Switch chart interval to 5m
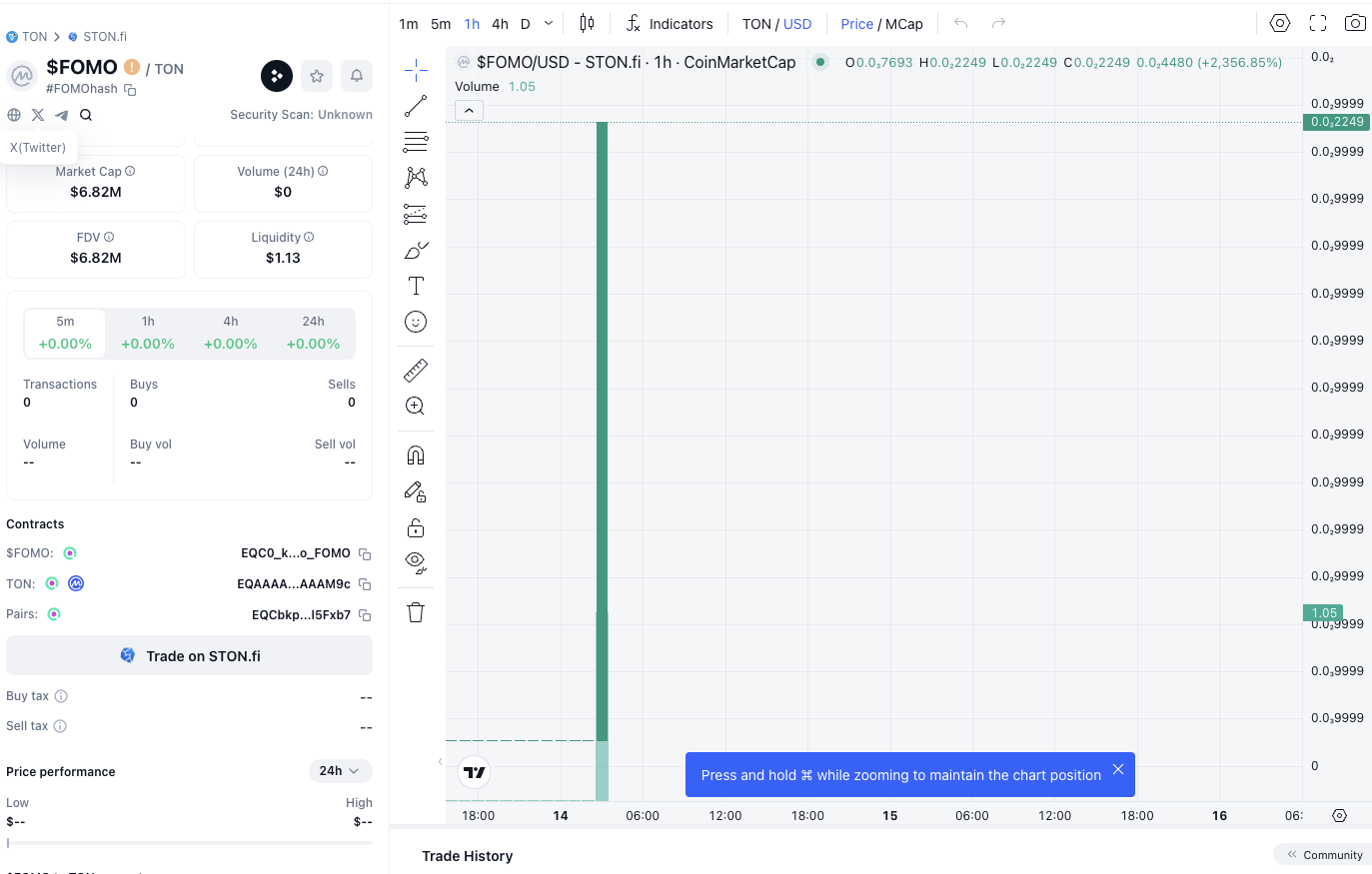The image size is (1372, 874). coord(441,24)
